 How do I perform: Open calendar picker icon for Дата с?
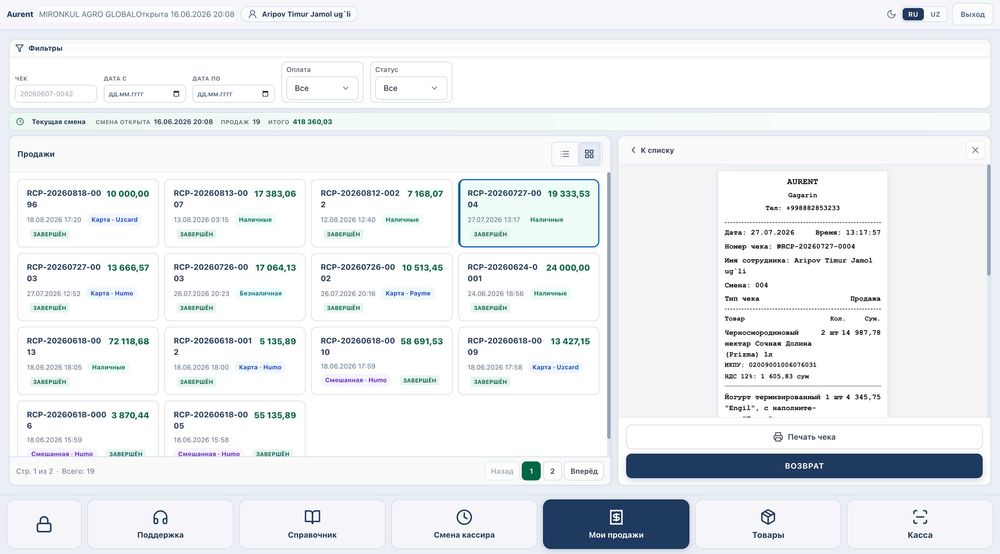177,94
